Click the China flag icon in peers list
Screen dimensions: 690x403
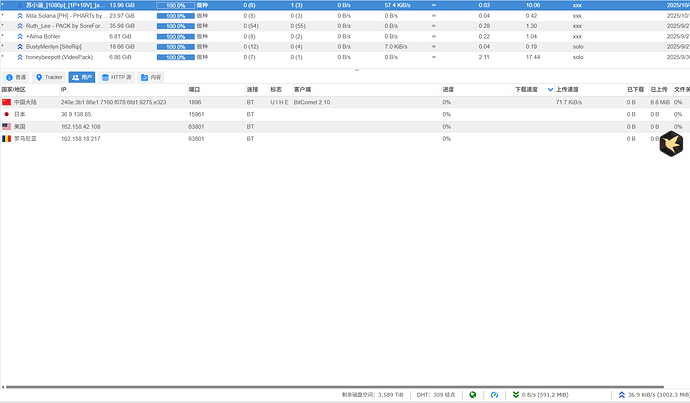[7, 102]
